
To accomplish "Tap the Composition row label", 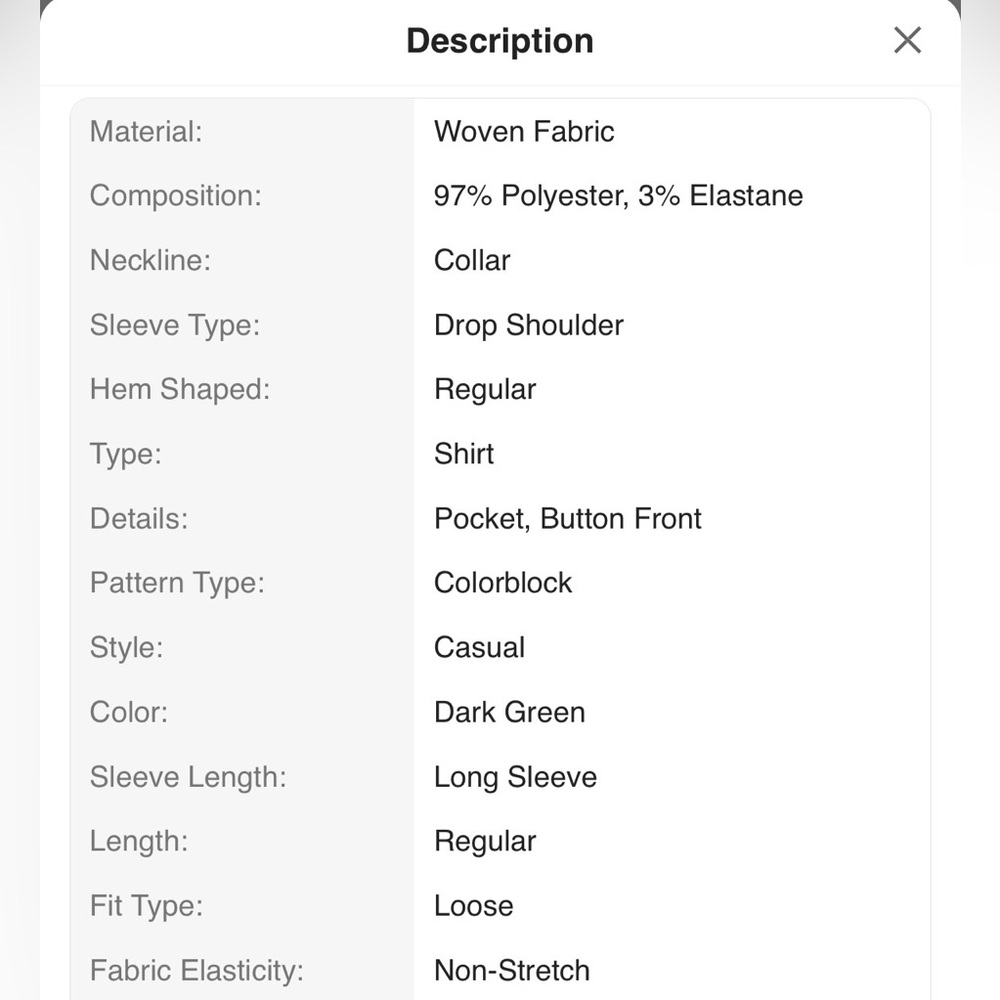I will [x=175, y=196].
